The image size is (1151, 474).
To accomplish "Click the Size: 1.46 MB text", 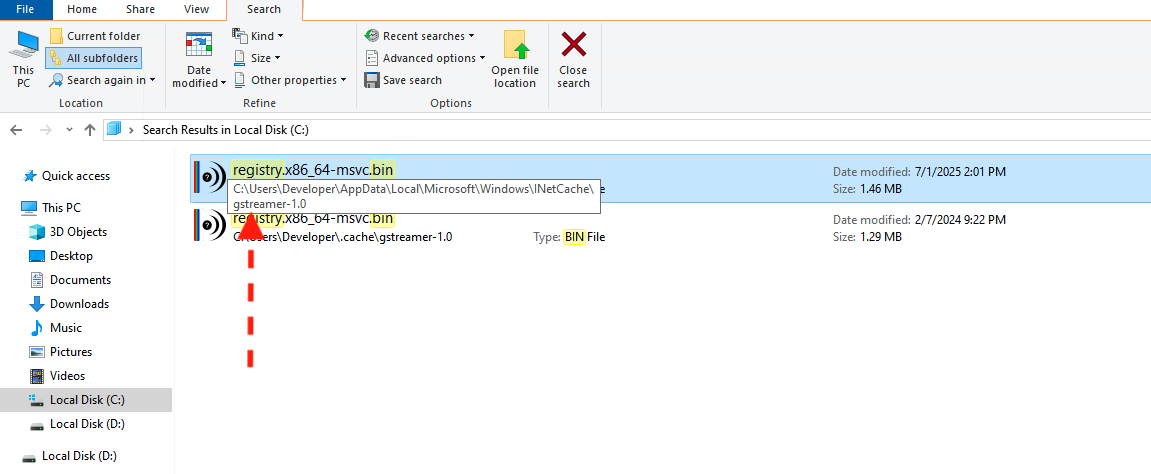I will click(x=867, y=189).
